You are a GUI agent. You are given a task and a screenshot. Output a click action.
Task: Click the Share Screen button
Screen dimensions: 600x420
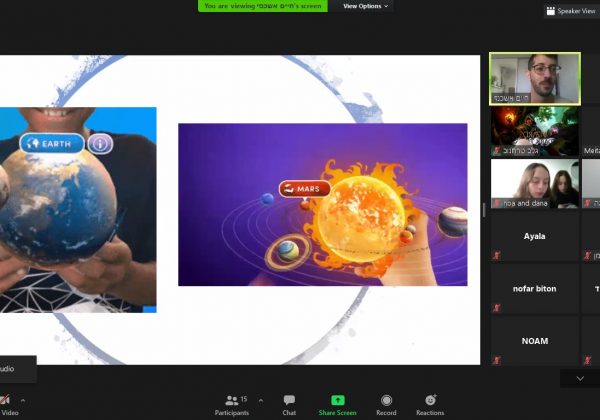pyautogui.click(x=338, y=405)
